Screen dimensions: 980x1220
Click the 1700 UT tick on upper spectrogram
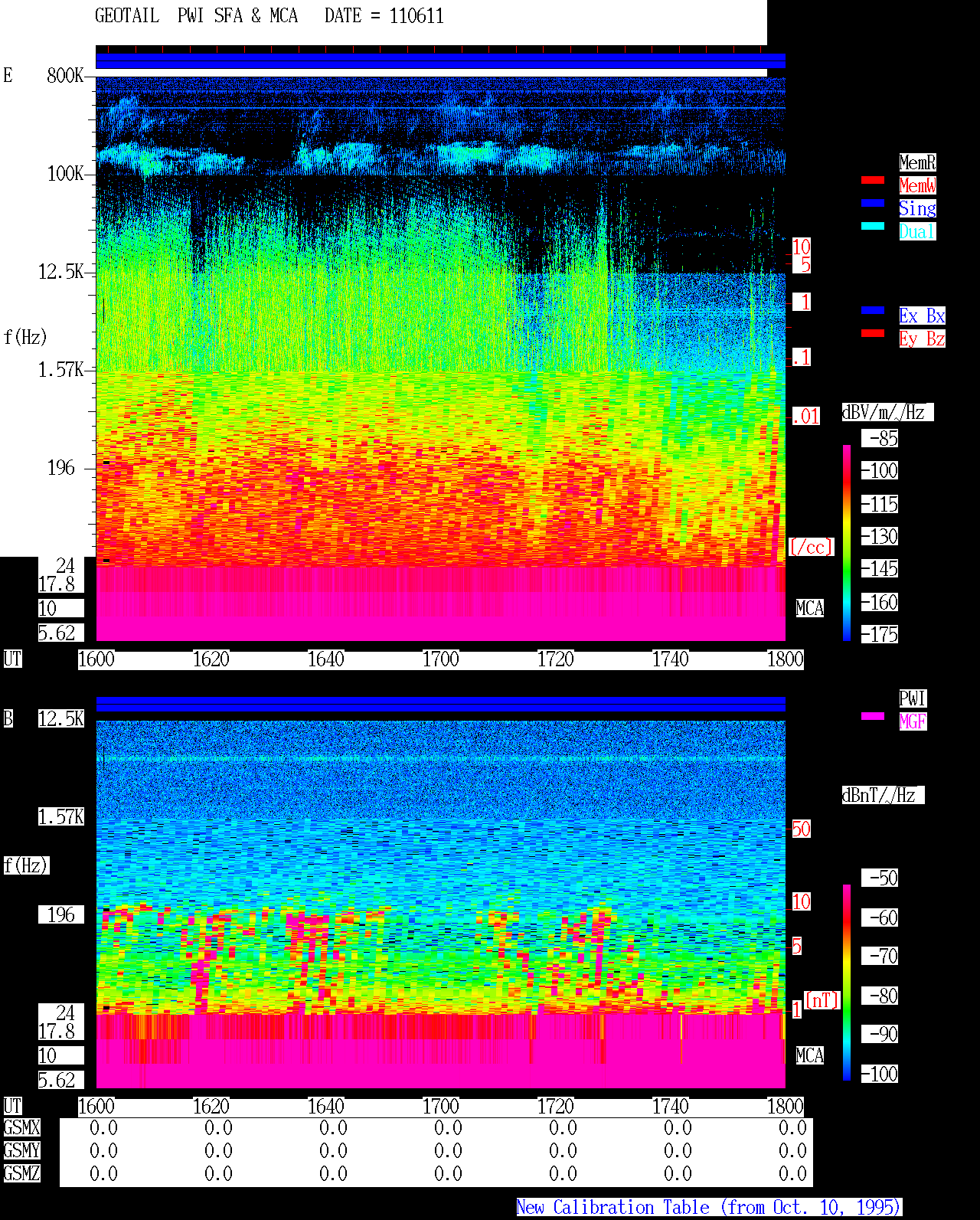(441, 659)
